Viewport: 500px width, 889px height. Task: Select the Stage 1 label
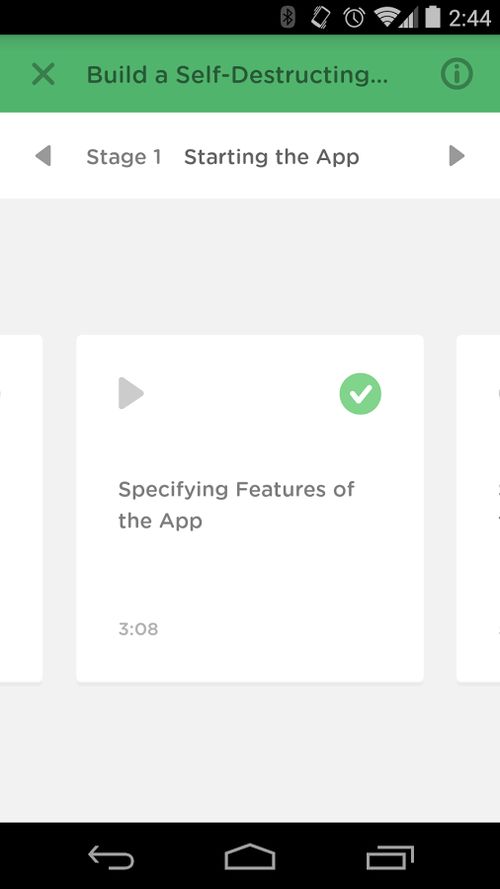(x=124, y=156)
